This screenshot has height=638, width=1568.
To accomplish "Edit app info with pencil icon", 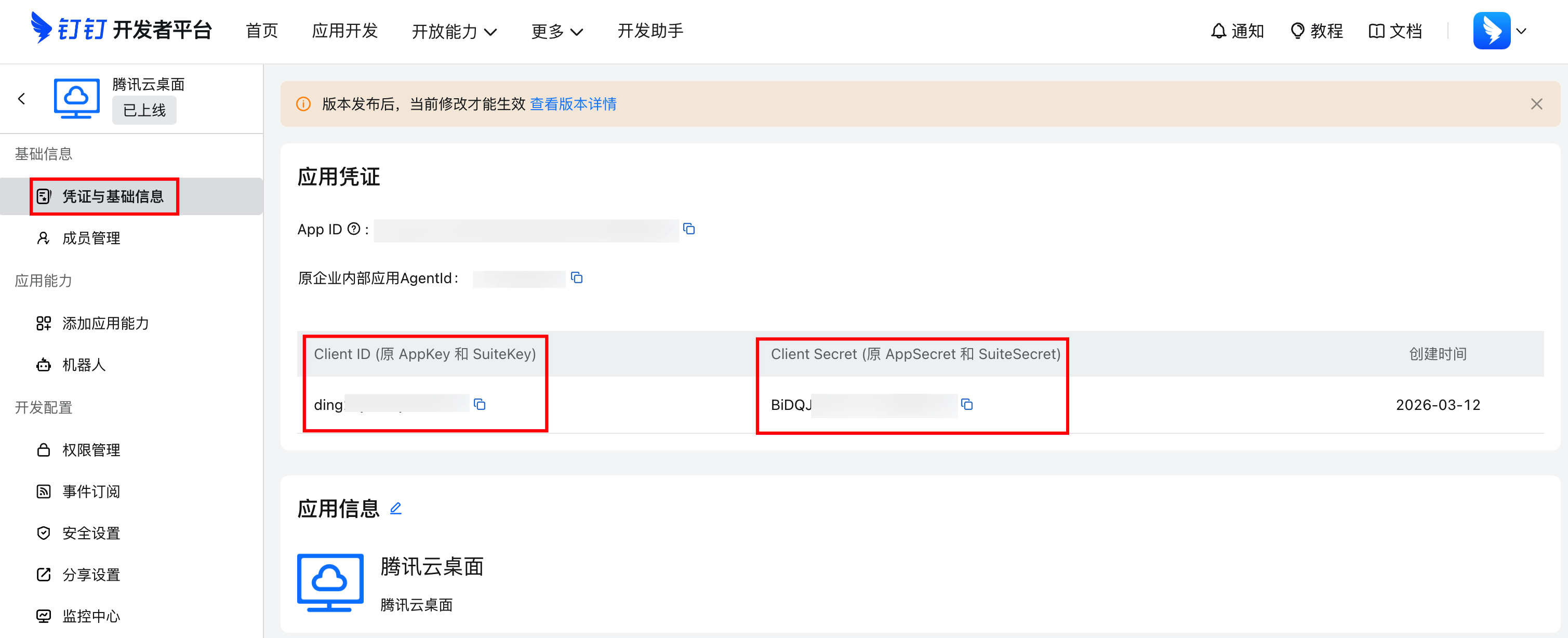I will 396,508.
